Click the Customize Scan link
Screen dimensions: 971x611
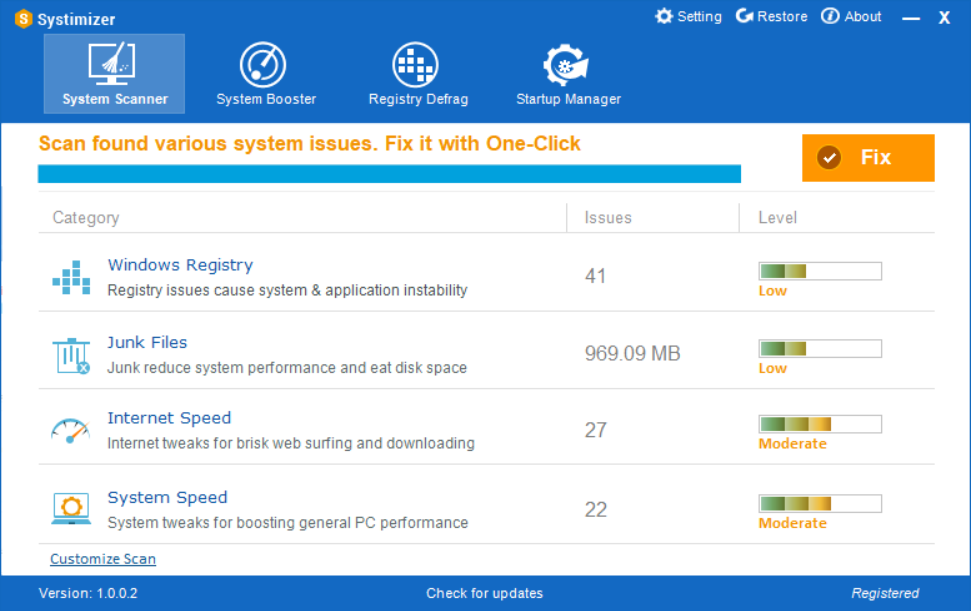[103, 559]
